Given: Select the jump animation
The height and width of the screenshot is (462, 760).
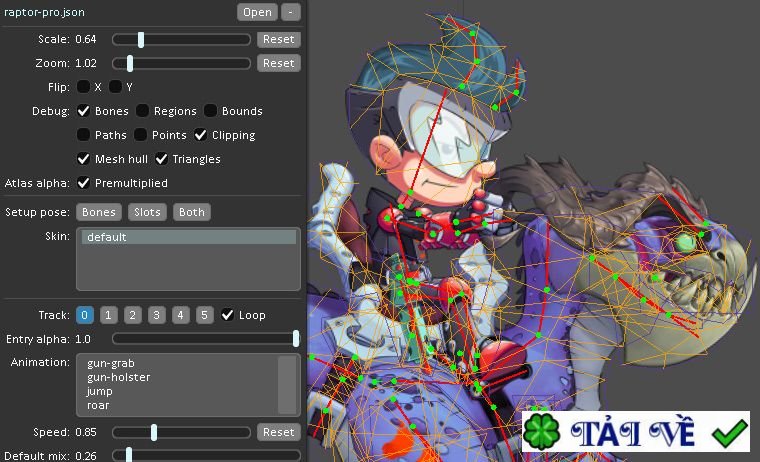Looking at the screenshot, I should pyautogui.click(x=100, y=391).
